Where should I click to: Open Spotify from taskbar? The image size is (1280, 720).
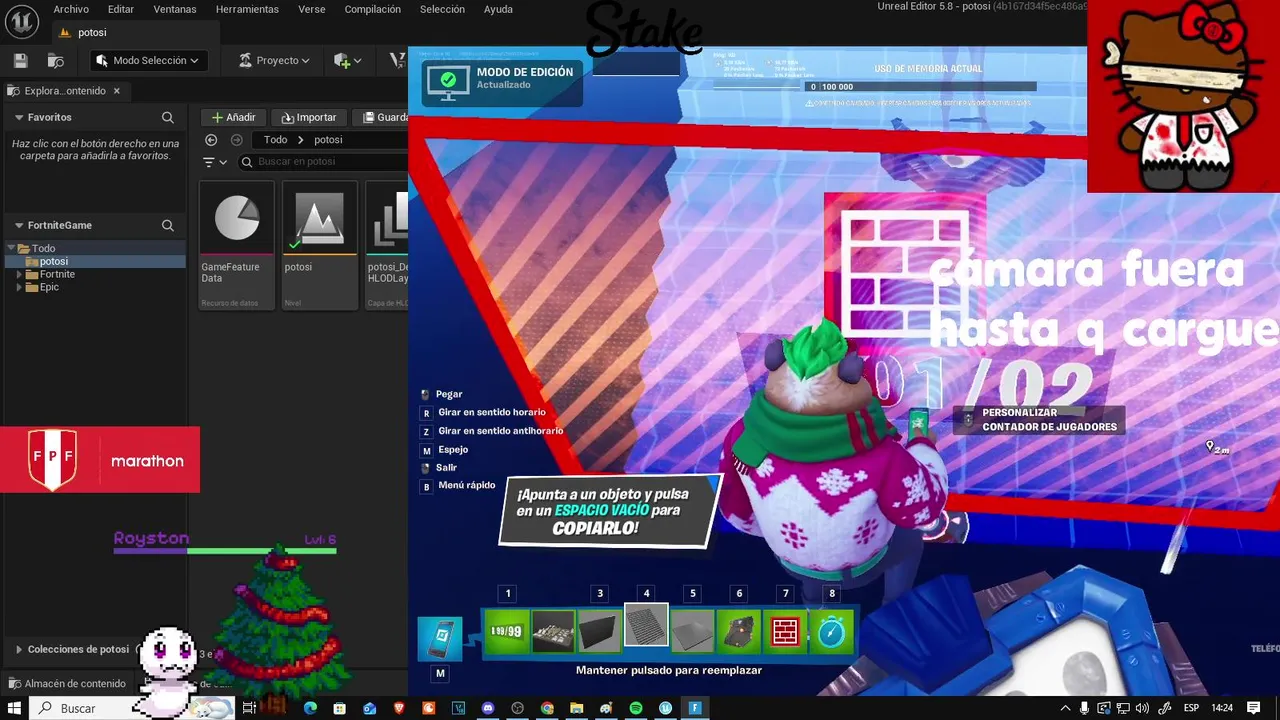636,708
